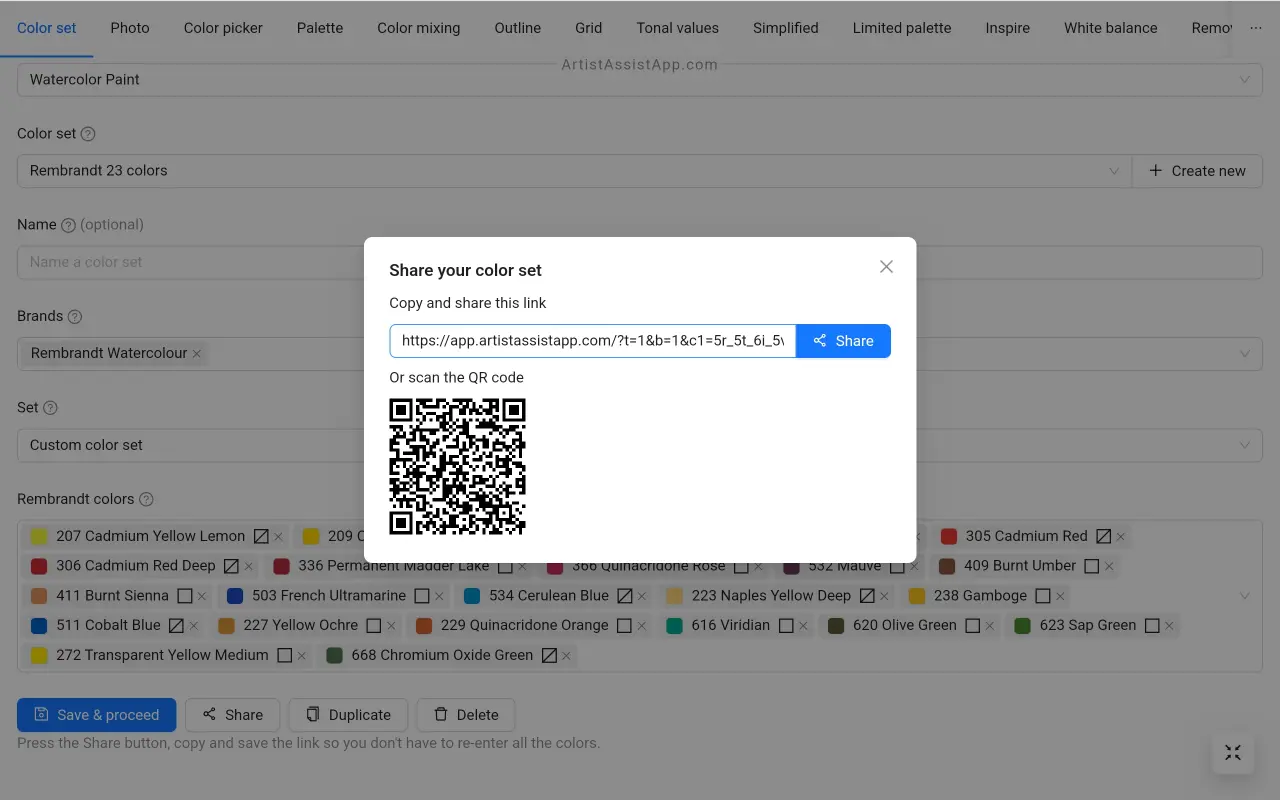This screenshot has width=1280, height=800.
Task: Click the Create new button
Action: click(1197, 171)
